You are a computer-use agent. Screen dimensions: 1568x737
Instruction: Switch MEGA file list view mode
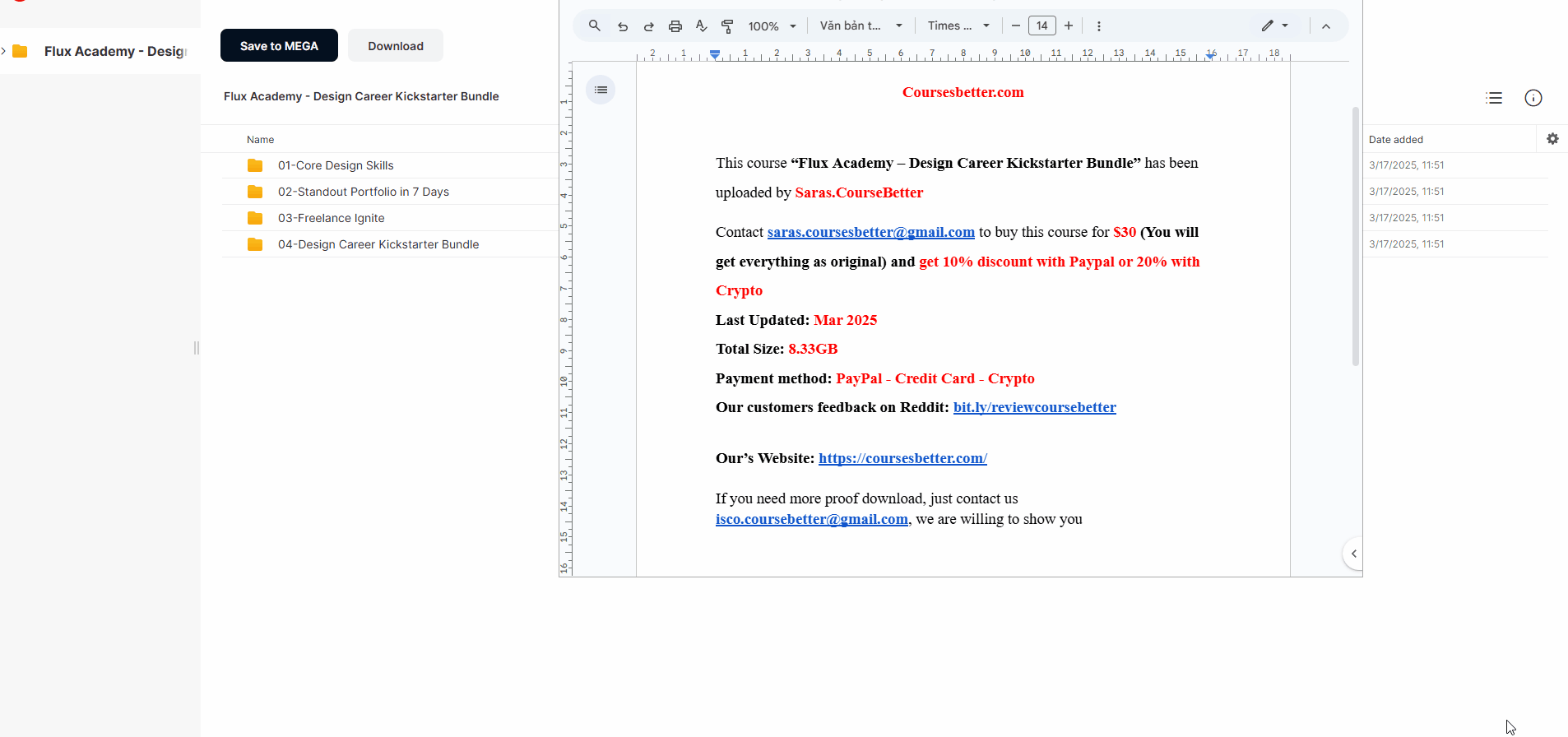coord(1494,98)
